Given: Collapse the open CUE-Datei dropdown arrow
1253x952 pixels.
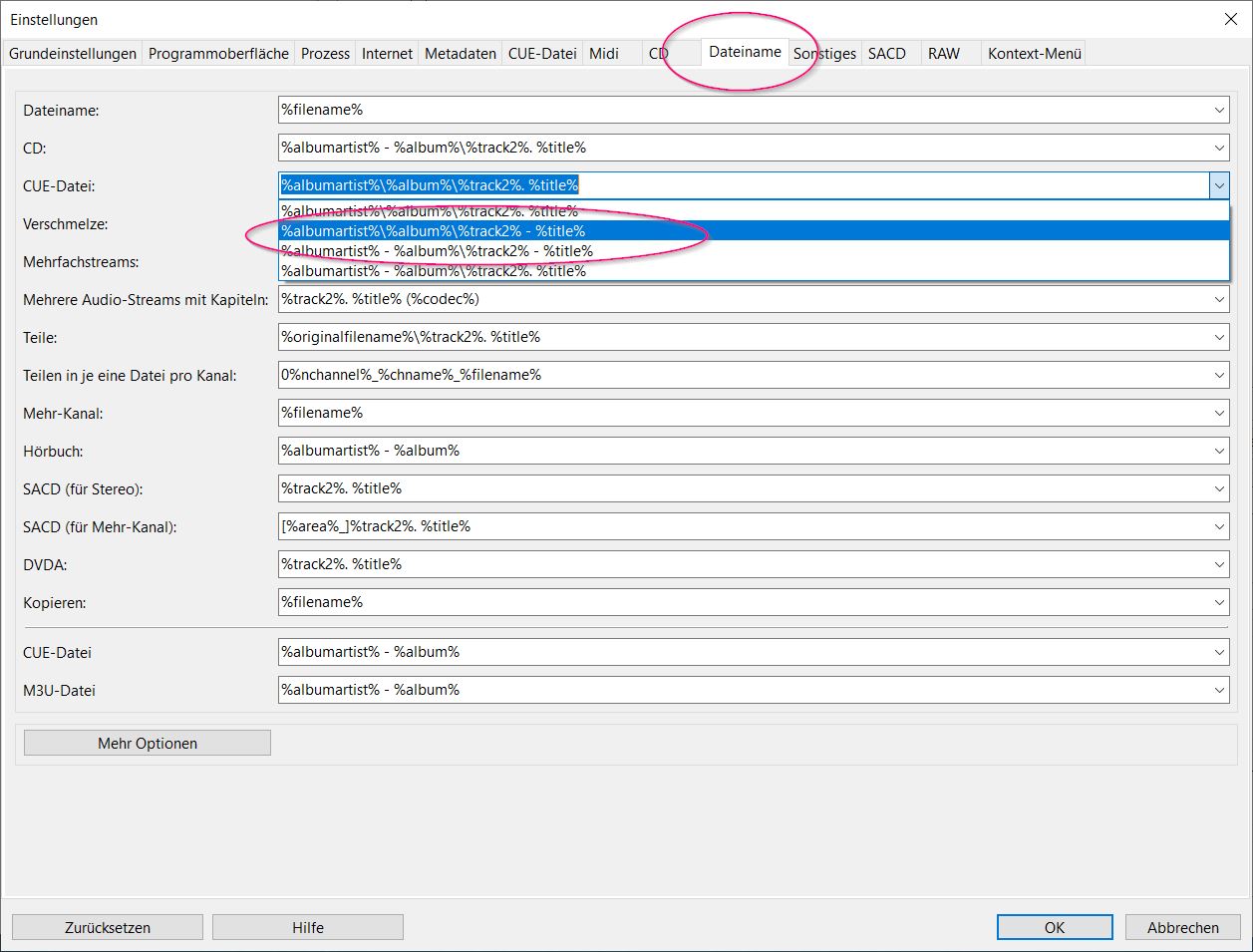Looking at the screenshot, I should 1219,185.
